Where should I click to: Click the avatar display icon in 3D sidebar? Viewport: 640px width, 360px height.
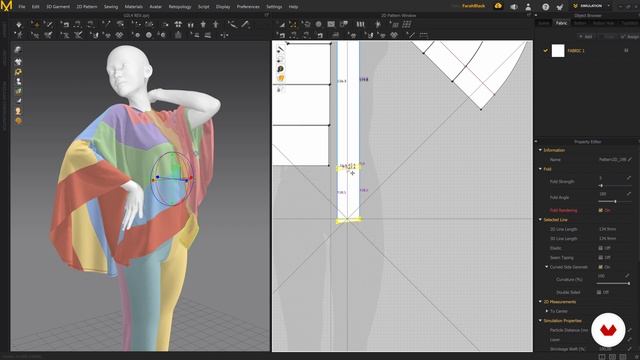18,82
